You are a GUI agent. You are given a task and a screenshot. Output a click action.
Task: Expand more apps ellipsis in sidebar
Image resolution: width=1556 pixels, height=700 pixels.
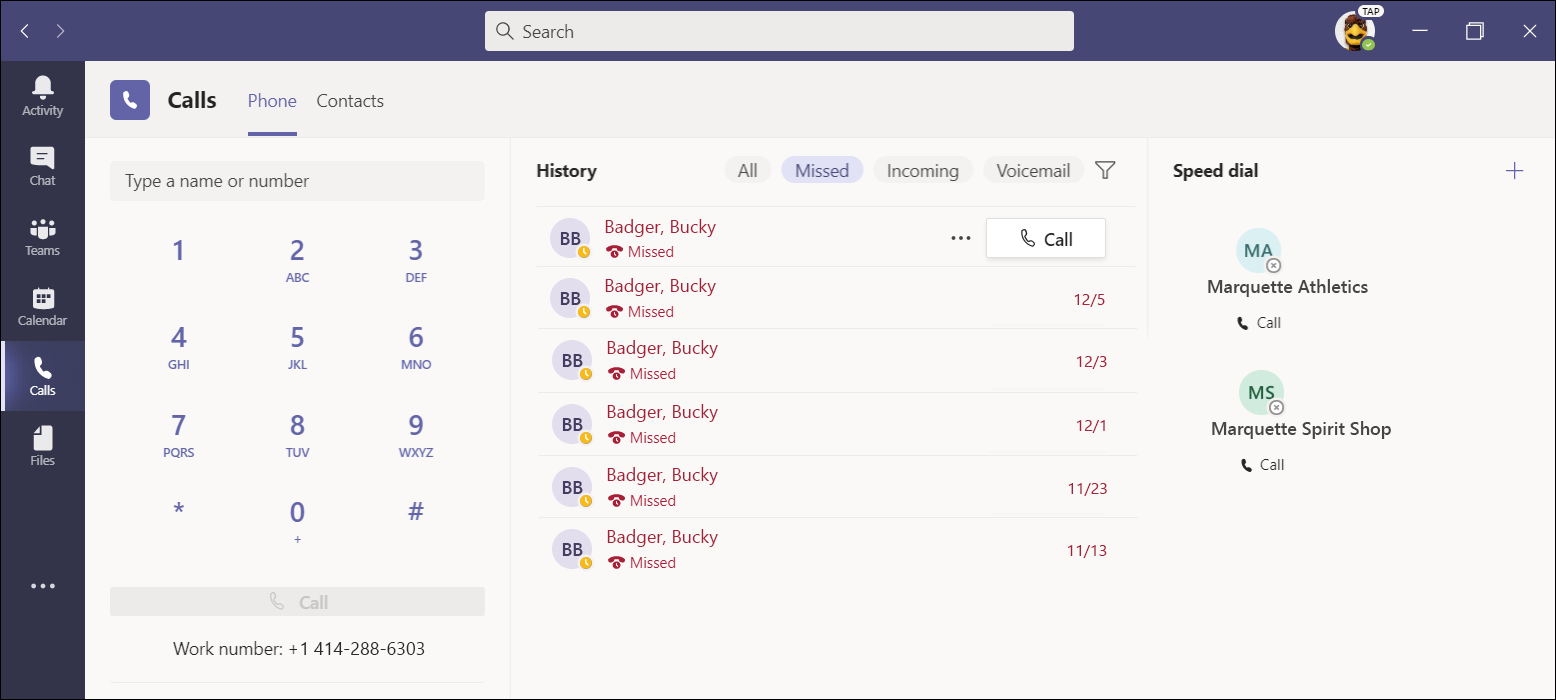click(x=42, y=586)
